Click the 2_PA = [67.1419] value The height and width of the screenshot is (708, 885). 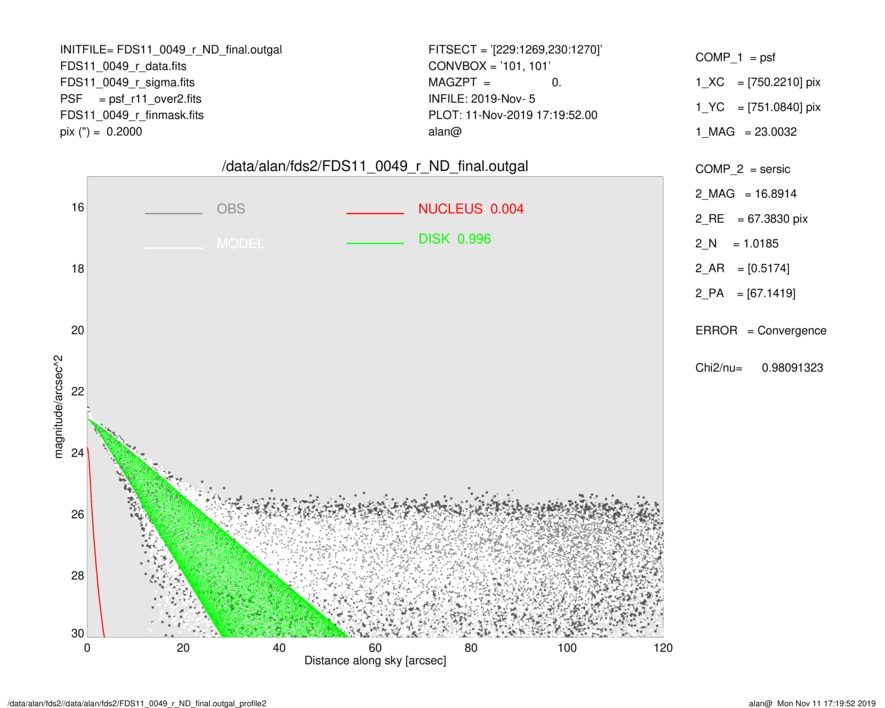745,294
